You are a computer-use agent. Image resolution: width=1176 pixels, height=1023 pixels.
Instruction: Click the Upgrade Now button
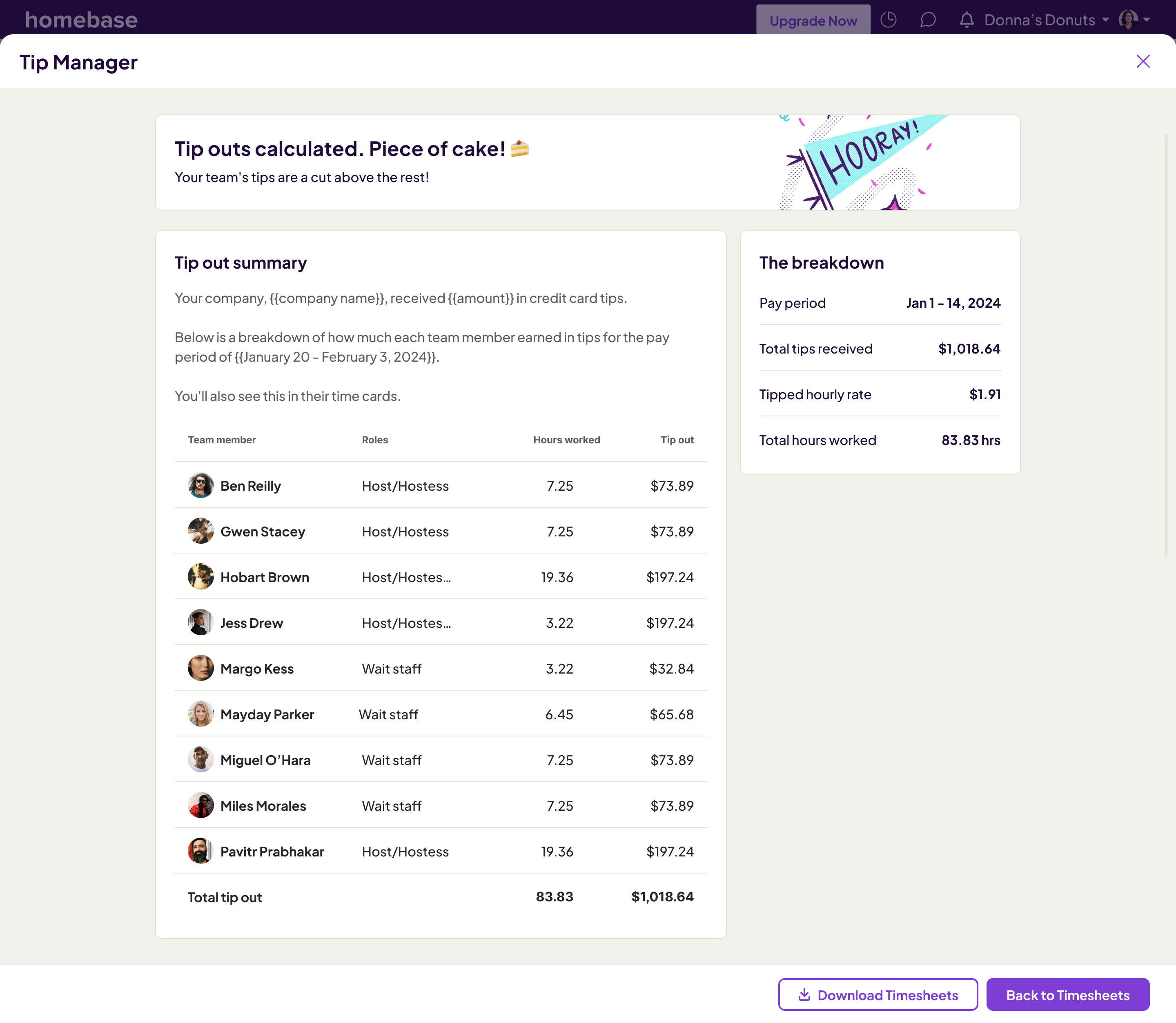coord(813,20)
